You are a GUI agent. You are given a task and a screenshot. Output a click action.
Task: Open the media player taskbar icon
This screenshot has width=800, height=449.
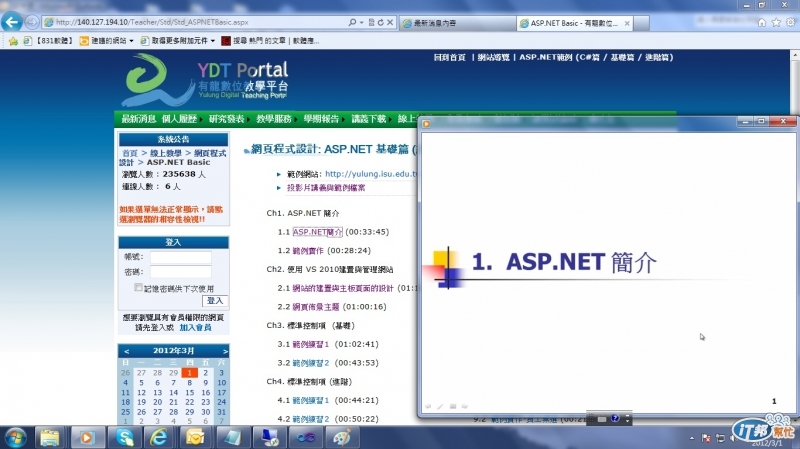pyautogui.click(x=86, y=438)
